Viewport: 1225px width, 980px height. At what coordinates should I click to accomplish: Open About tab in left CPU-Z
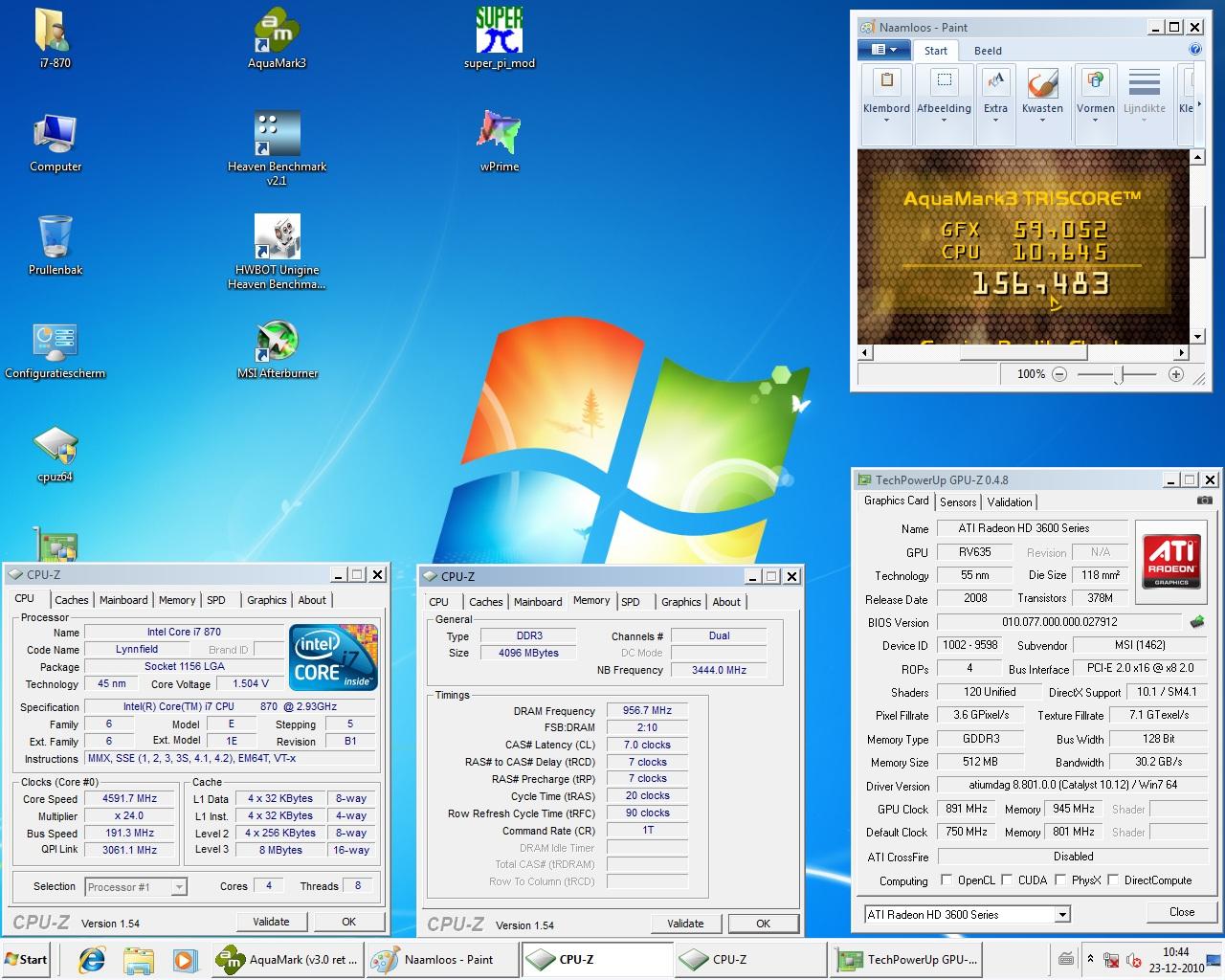pos(312,600)
